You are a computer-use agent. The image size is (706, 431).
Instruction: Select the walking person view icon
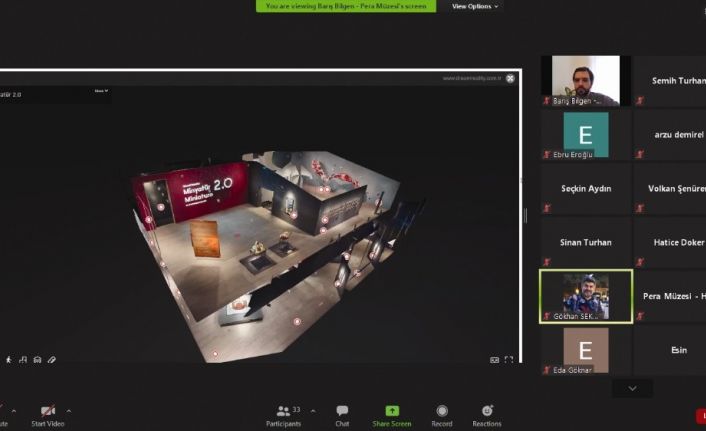9,359
